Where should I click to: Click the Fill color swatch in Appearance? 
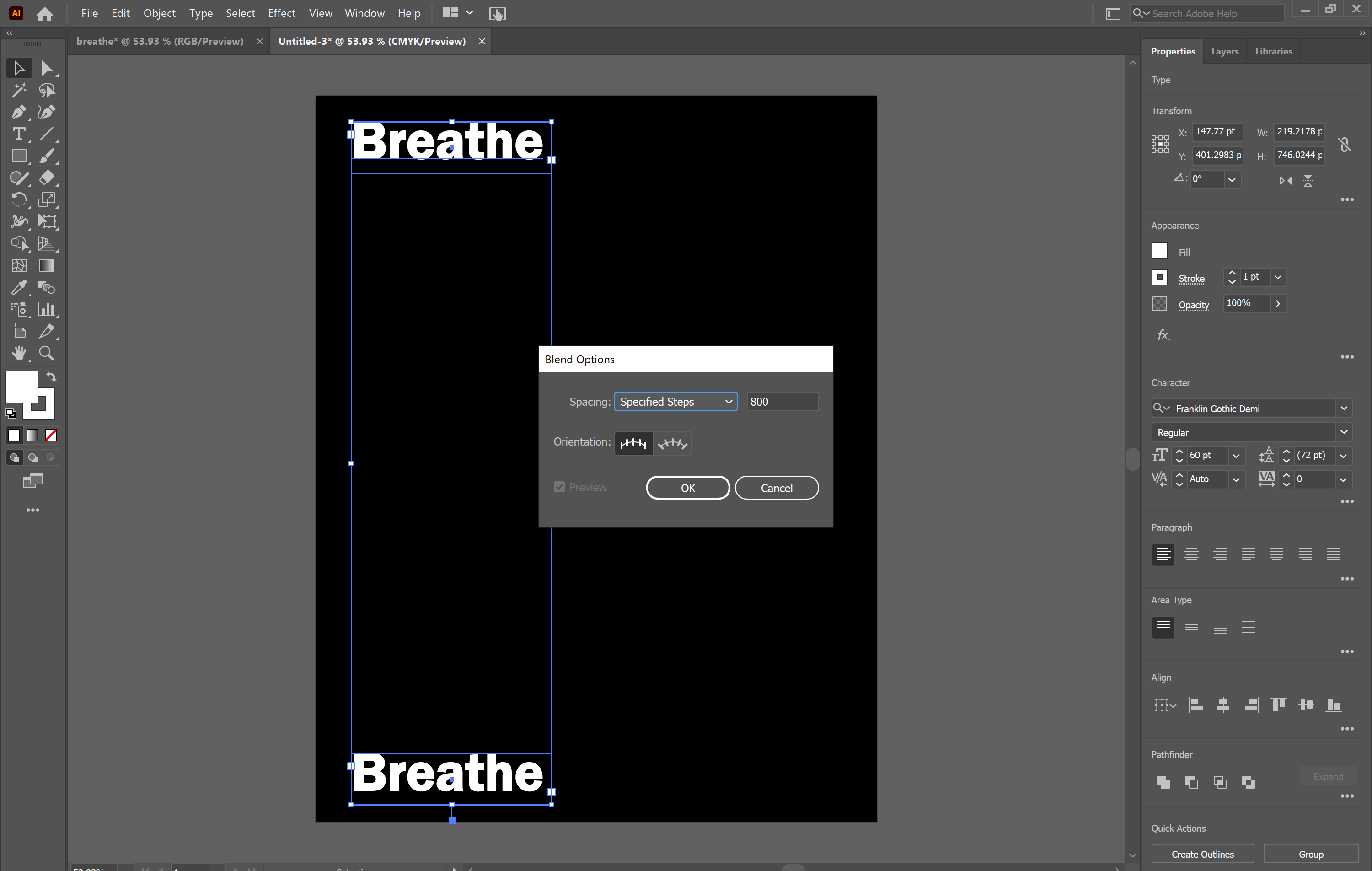click(1159, 251)
